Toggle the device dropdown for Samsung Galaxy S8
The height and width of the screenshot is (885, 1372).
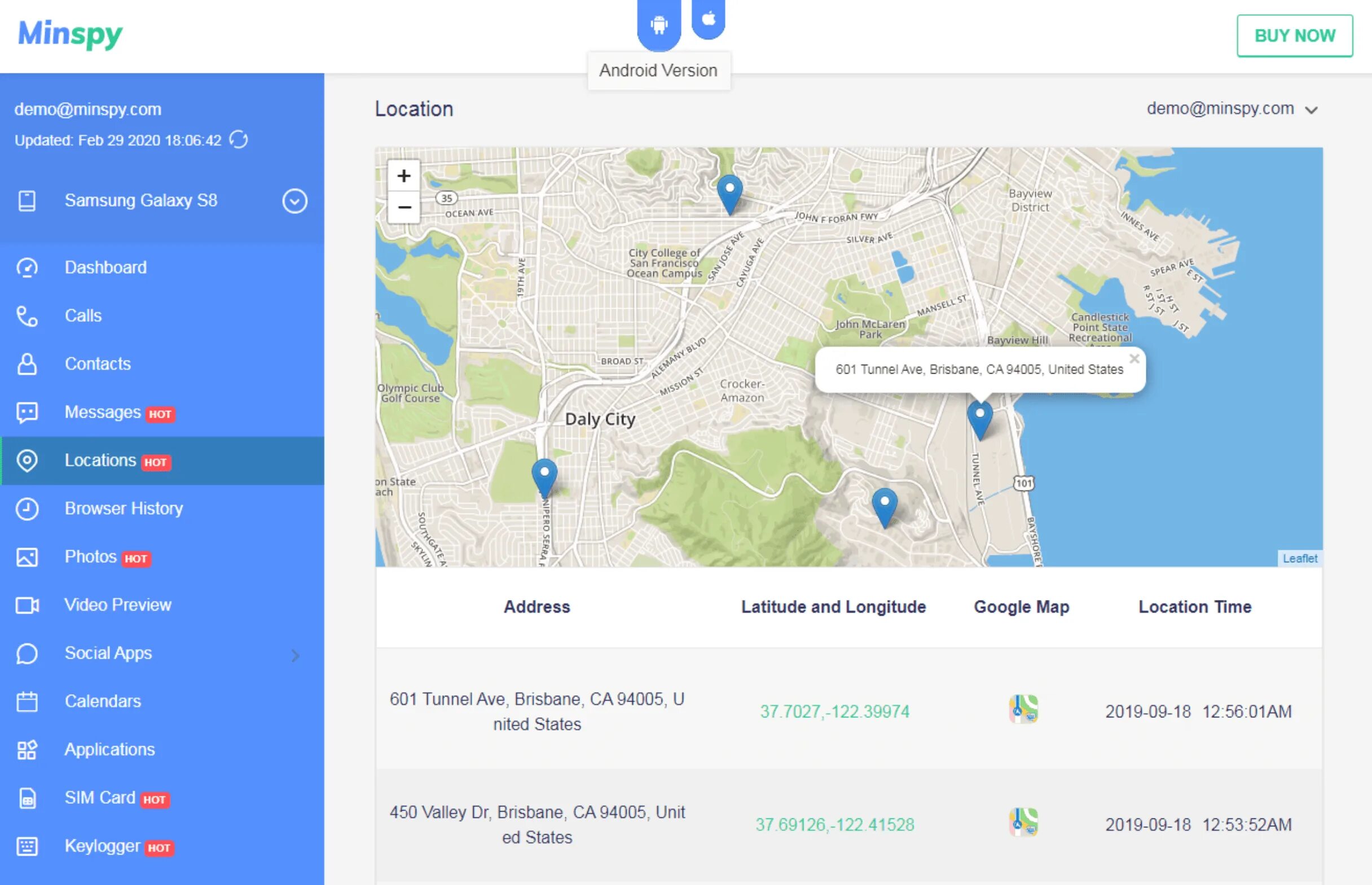(290, 199)
